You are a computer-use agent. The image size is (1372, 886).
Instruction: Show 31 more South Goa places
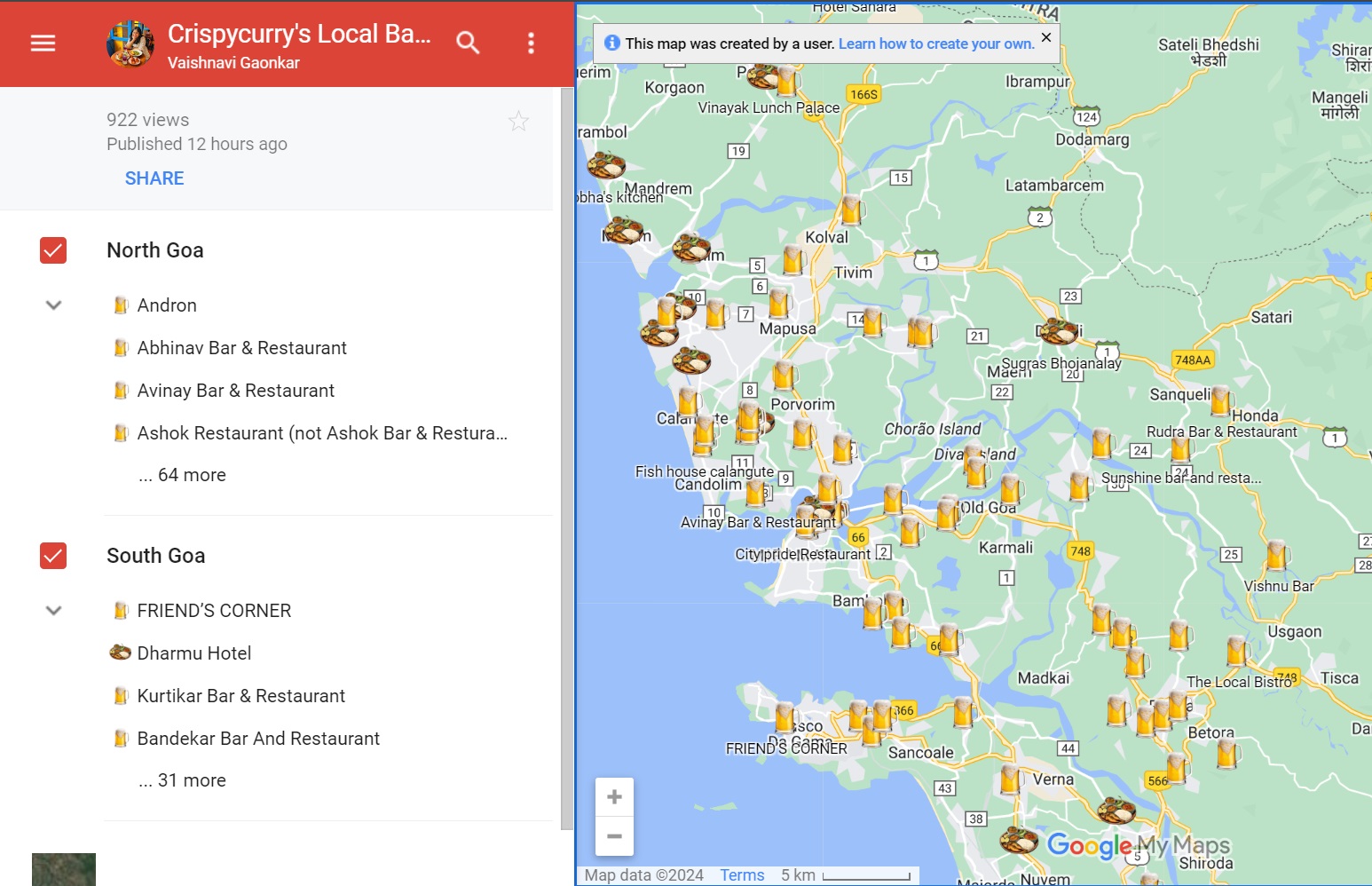182,780
